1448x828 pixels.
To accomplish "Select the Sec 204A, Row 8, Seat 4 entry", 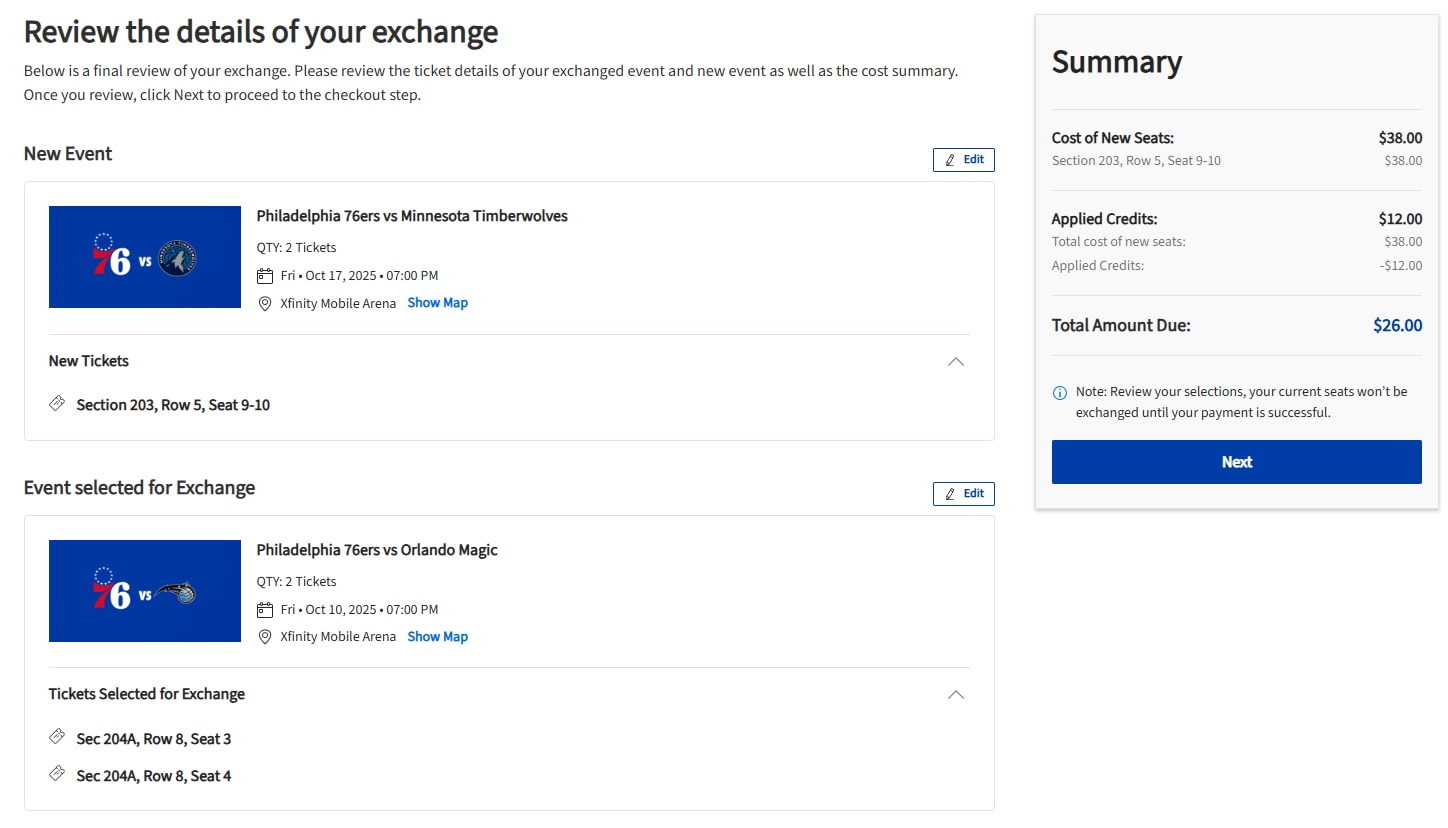I will coord(153,775).
